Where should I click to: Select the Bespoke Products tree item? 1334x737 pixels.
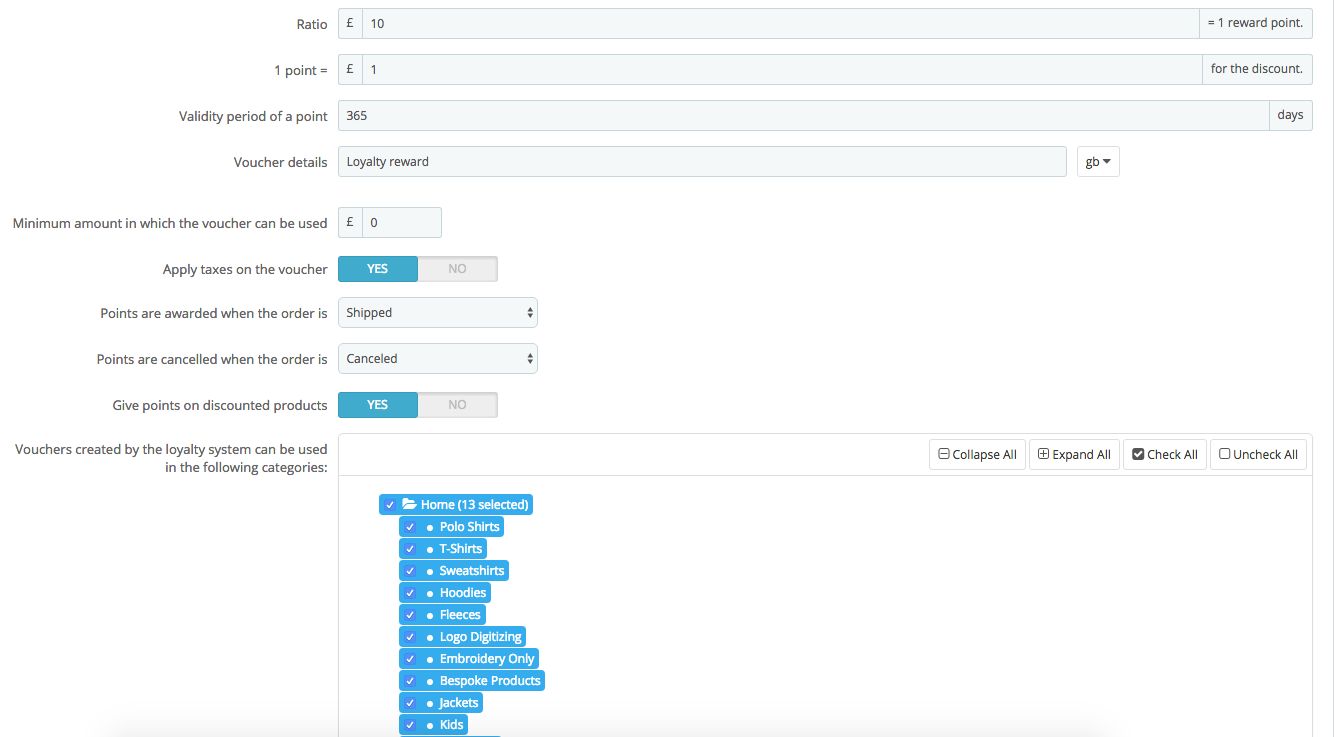pyautogui.click(x=490, y=681)
